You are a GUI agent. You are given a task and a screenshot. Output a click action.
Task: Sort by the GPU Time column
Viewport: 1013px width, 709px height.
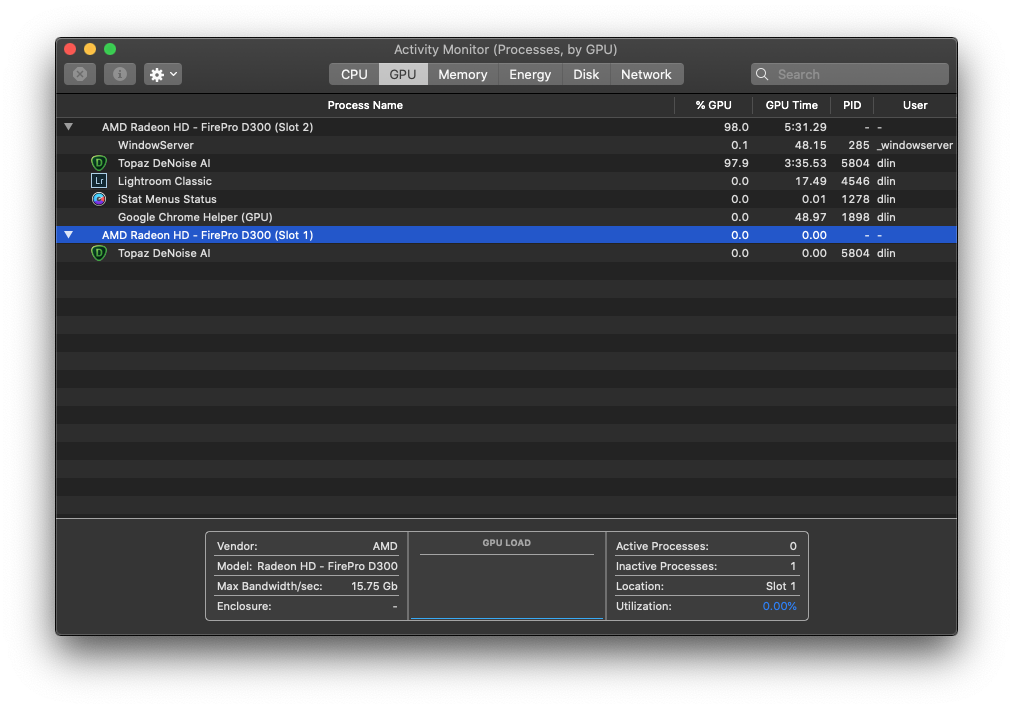click(791, 105)
